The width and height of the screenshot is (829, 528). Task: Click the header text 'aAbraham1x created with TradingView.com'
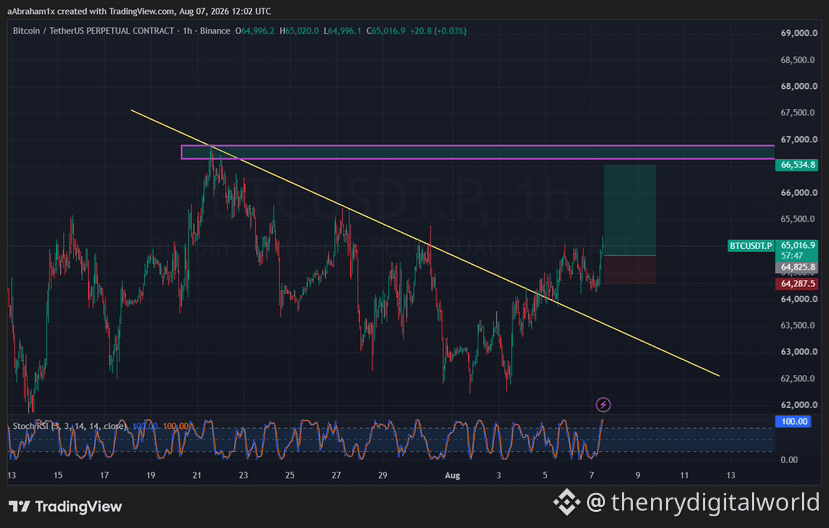point(90,11)
